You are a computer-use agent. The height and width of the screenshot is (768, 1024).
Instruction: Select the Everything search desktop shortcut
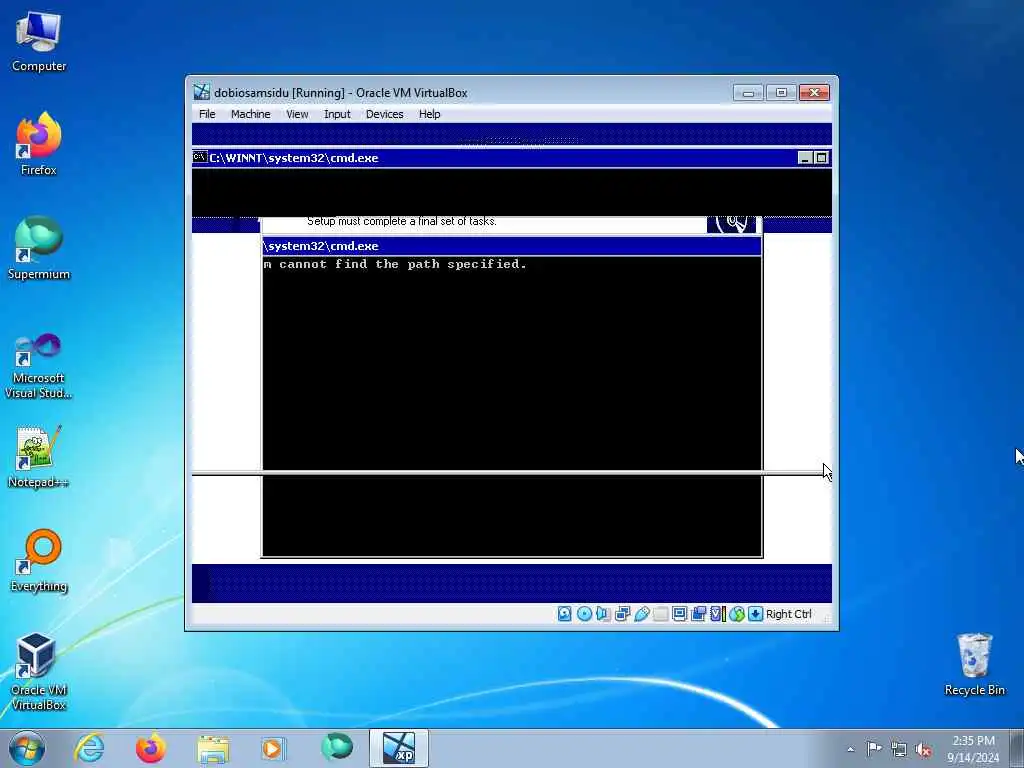[39, 560]
